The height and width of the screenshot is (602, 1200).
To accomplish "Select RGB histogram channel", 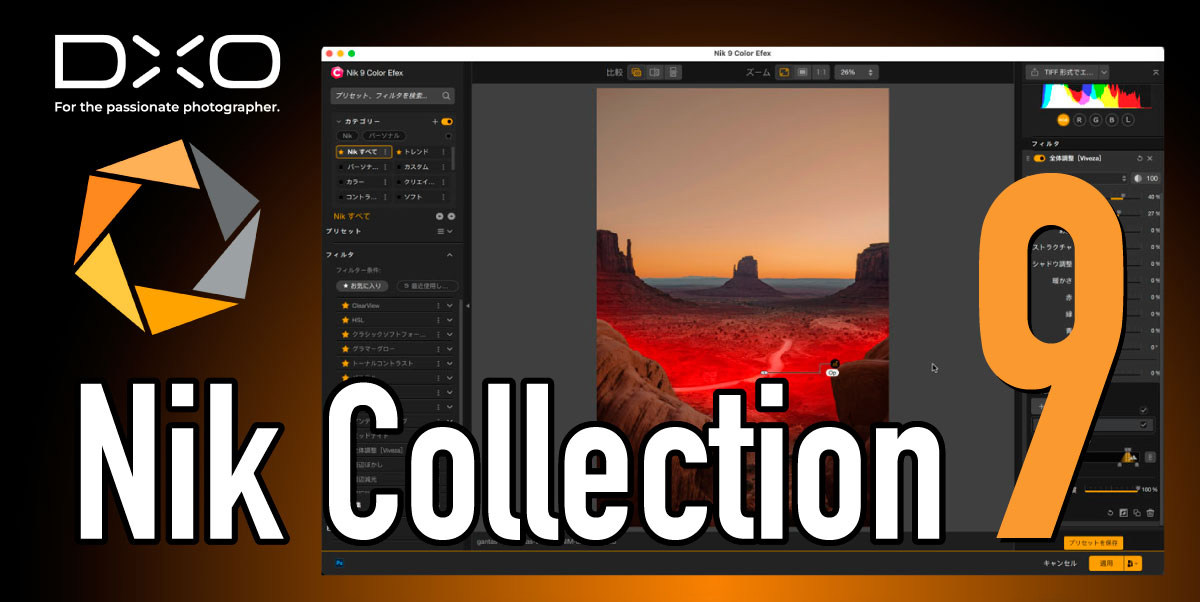I will coord(1063,120).
